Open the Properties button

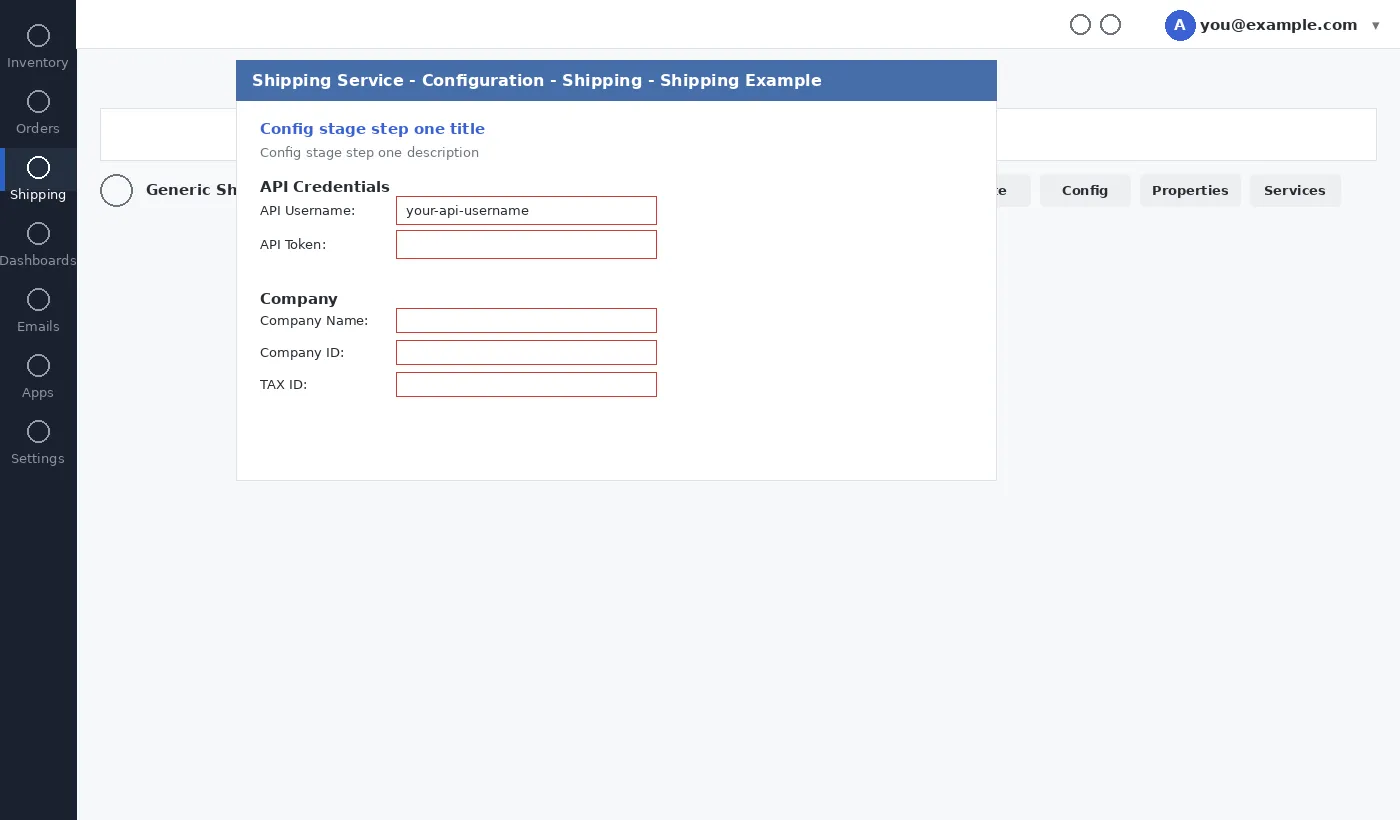[1190, 190]
